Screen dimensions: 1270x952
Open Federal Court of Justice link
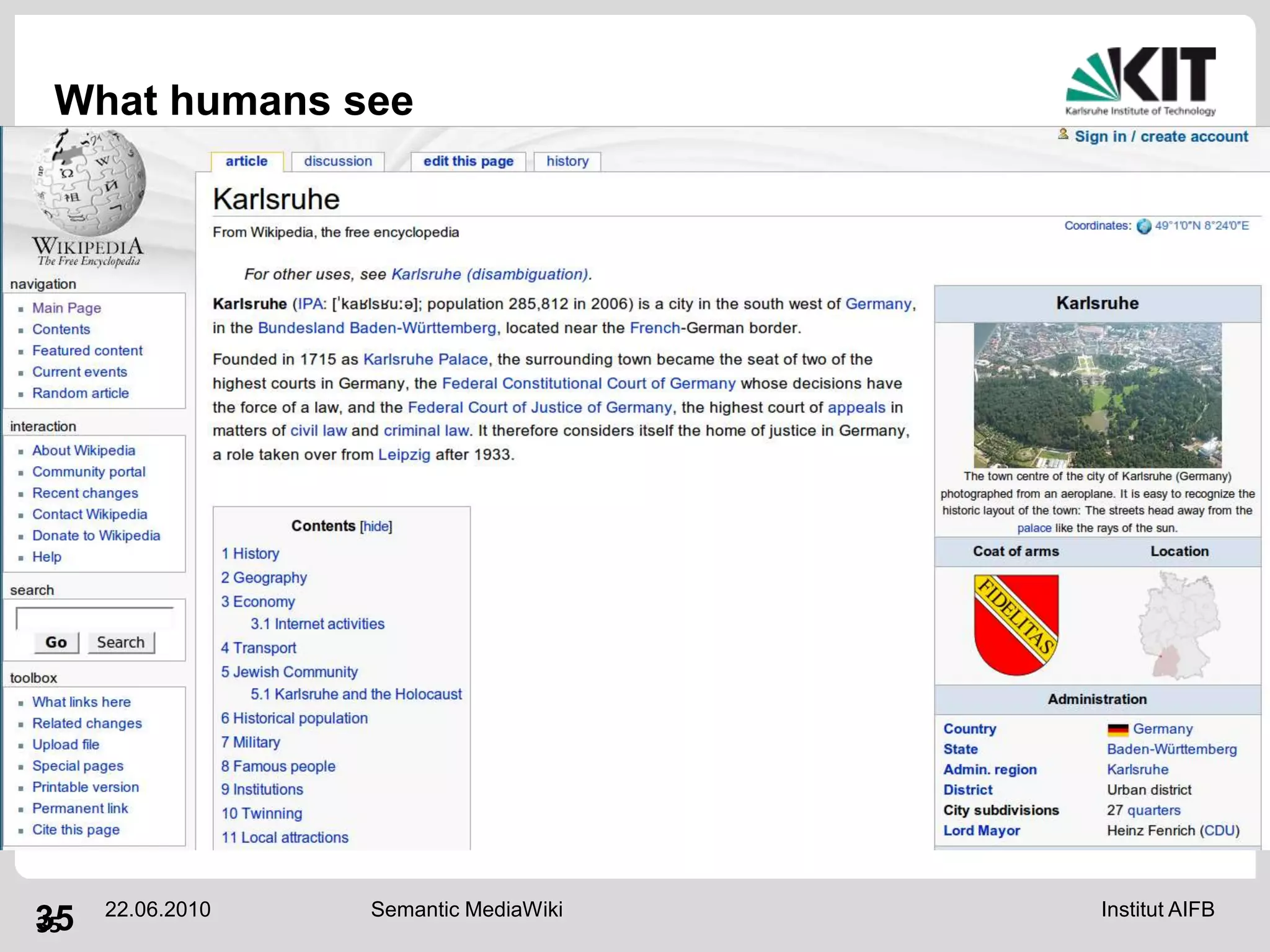pos(540,408)
